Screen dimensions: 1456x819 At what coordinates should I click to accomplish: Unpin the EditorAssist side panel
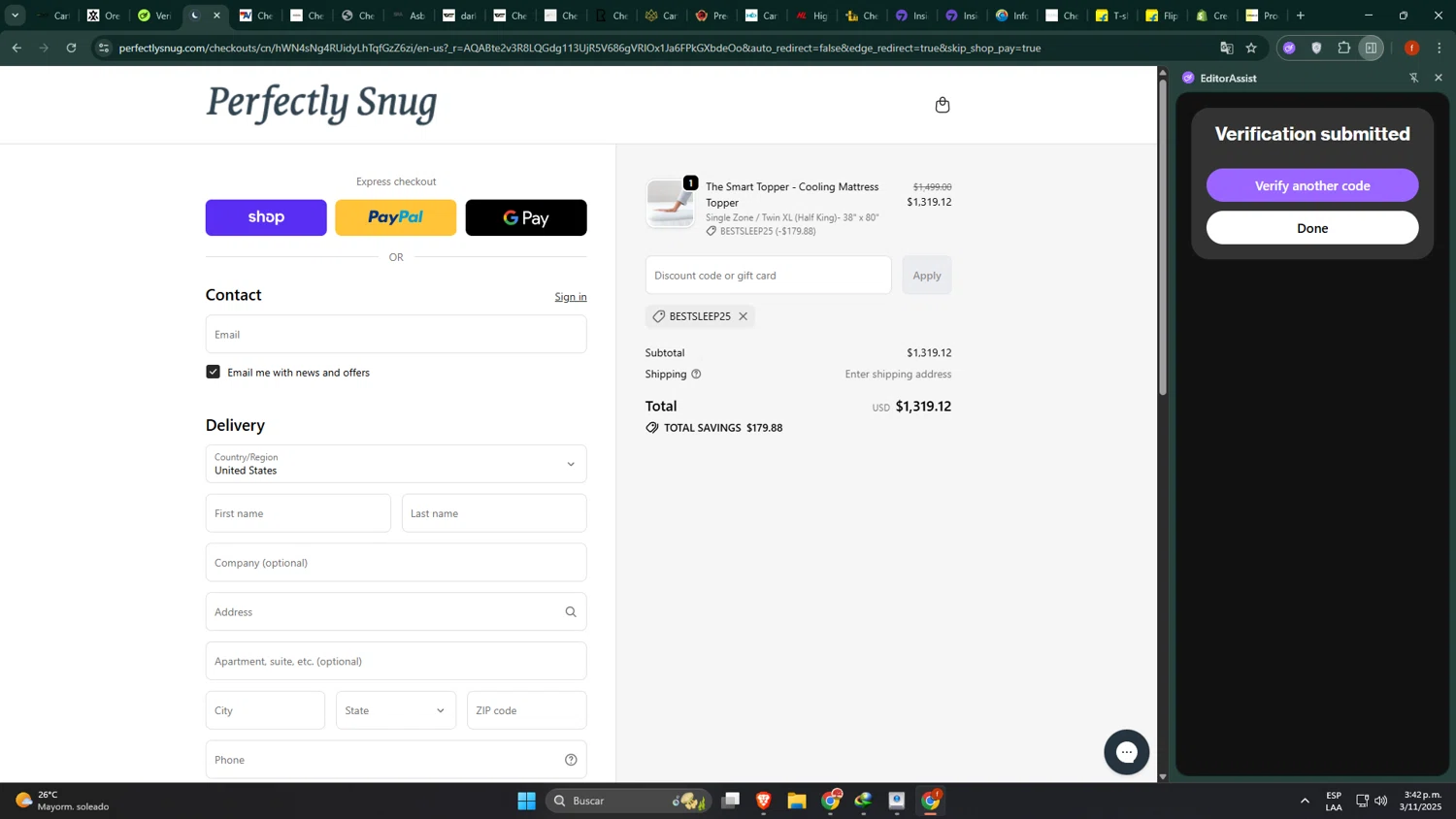coord(1414,78)
